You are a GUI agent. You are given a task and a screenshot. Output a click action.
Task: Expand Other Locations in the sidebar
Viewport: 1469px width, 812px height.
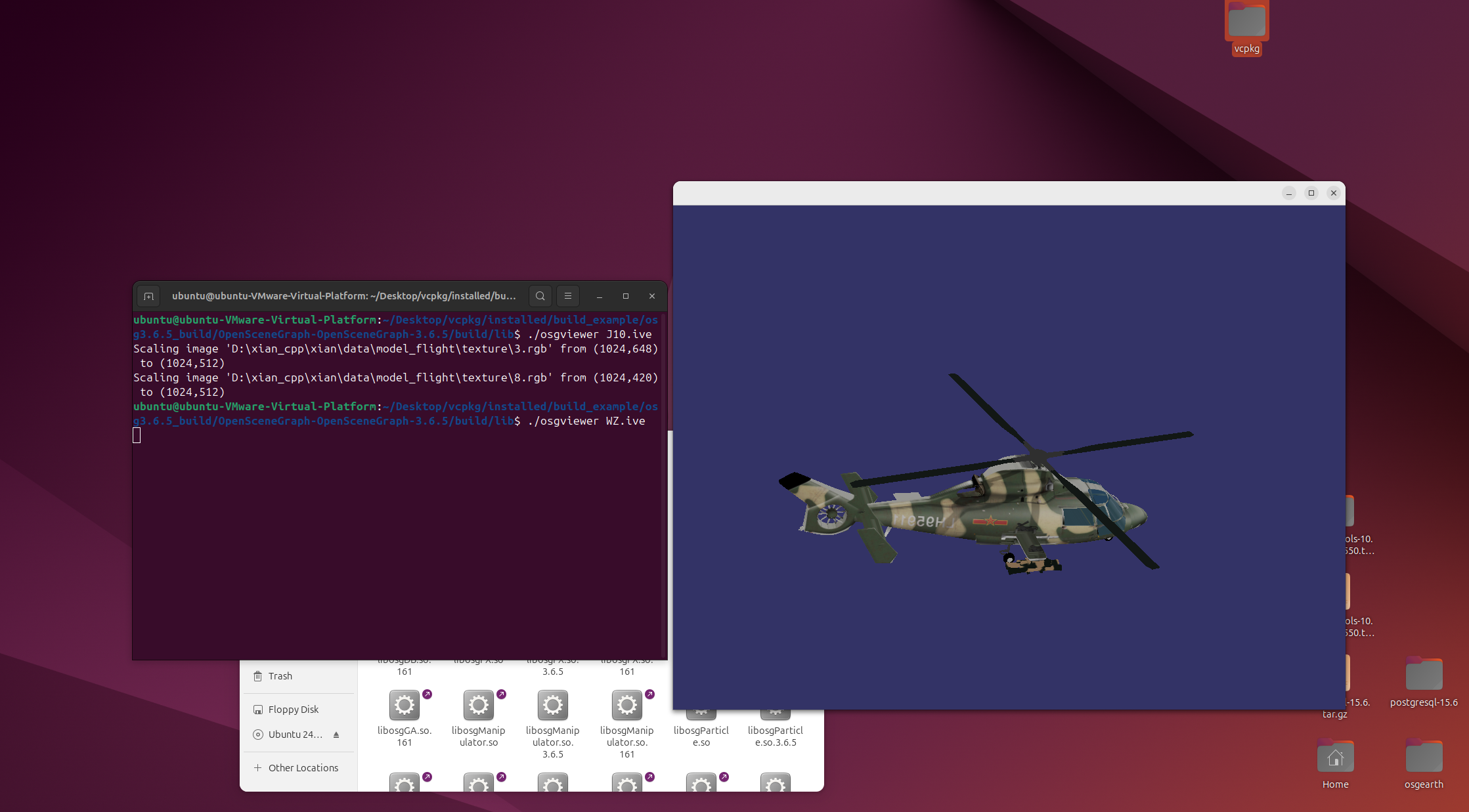tap(303, 768)
